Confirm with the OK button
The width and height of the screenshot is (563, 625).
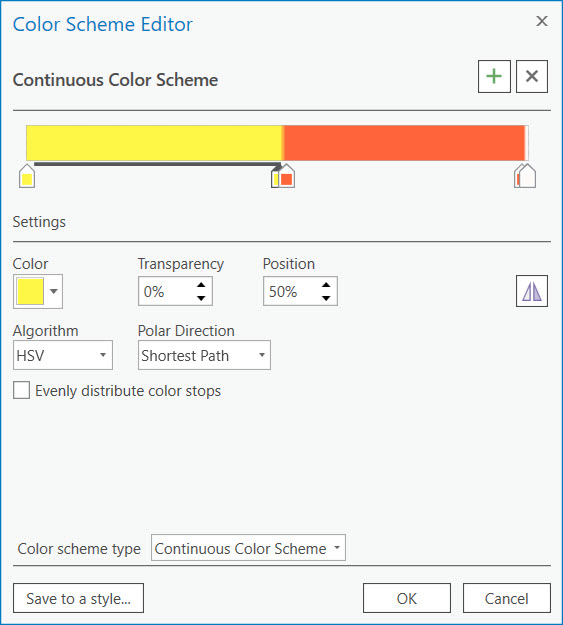(x=407, y=598)
